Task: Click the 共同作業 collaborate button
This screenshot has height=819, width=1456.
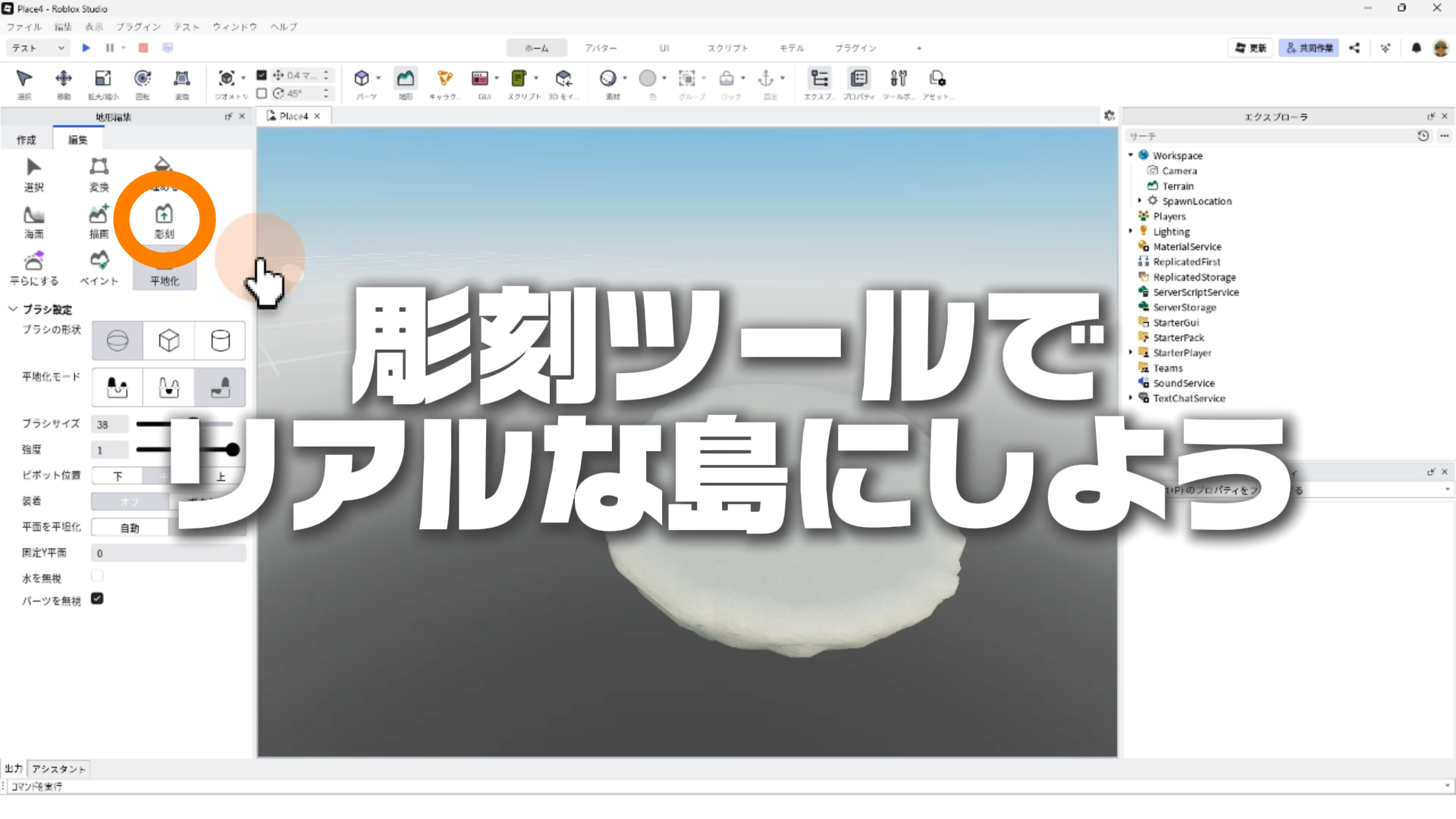Action: (1309, 48)
